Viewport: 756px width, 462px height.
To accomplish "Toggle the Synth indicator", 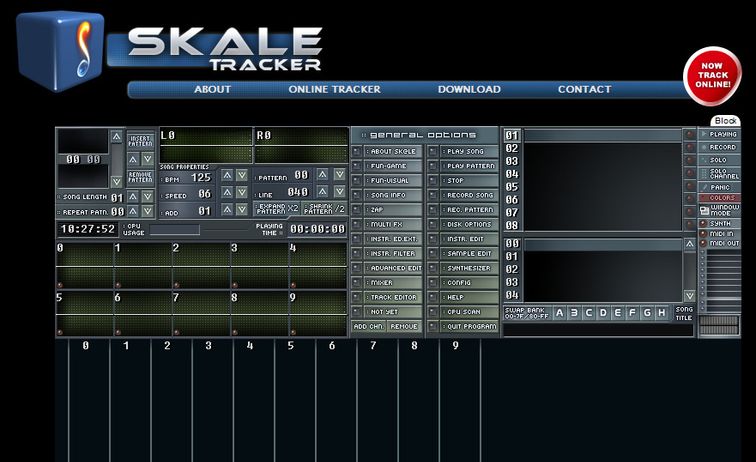I will 720,223.
